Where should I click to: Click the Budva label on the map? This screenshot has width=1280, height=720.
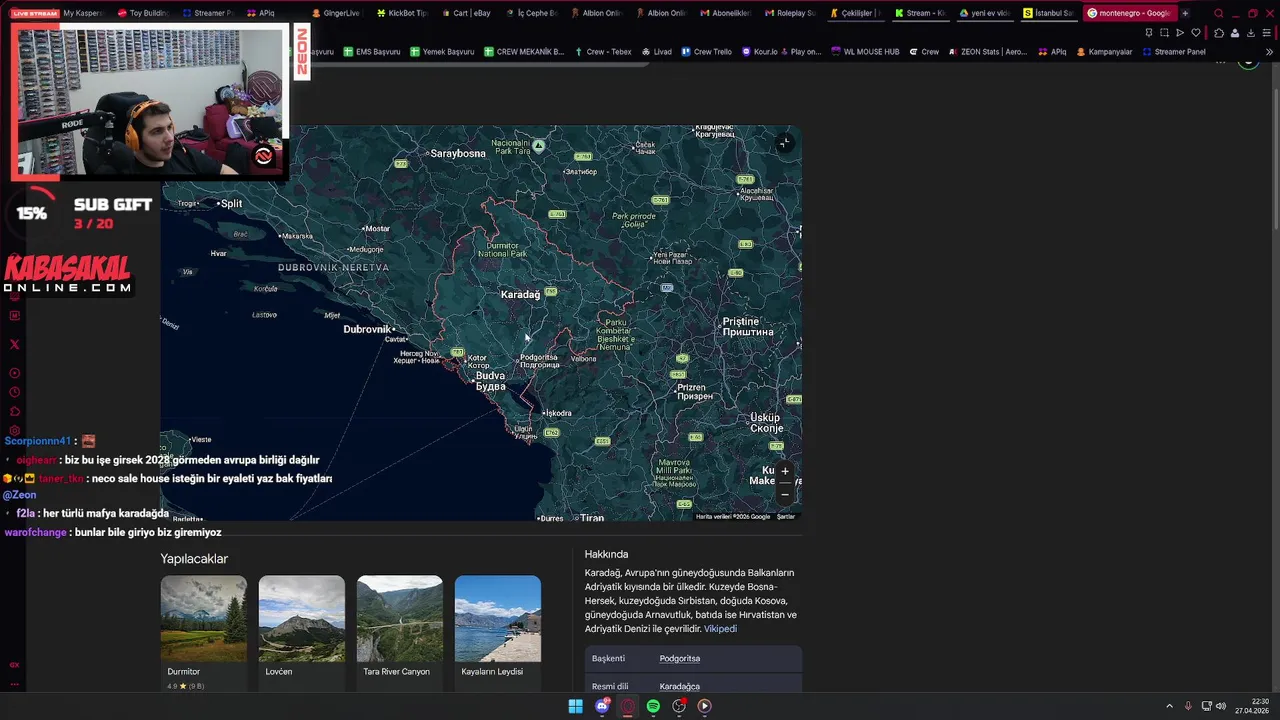tap(490, 381)
